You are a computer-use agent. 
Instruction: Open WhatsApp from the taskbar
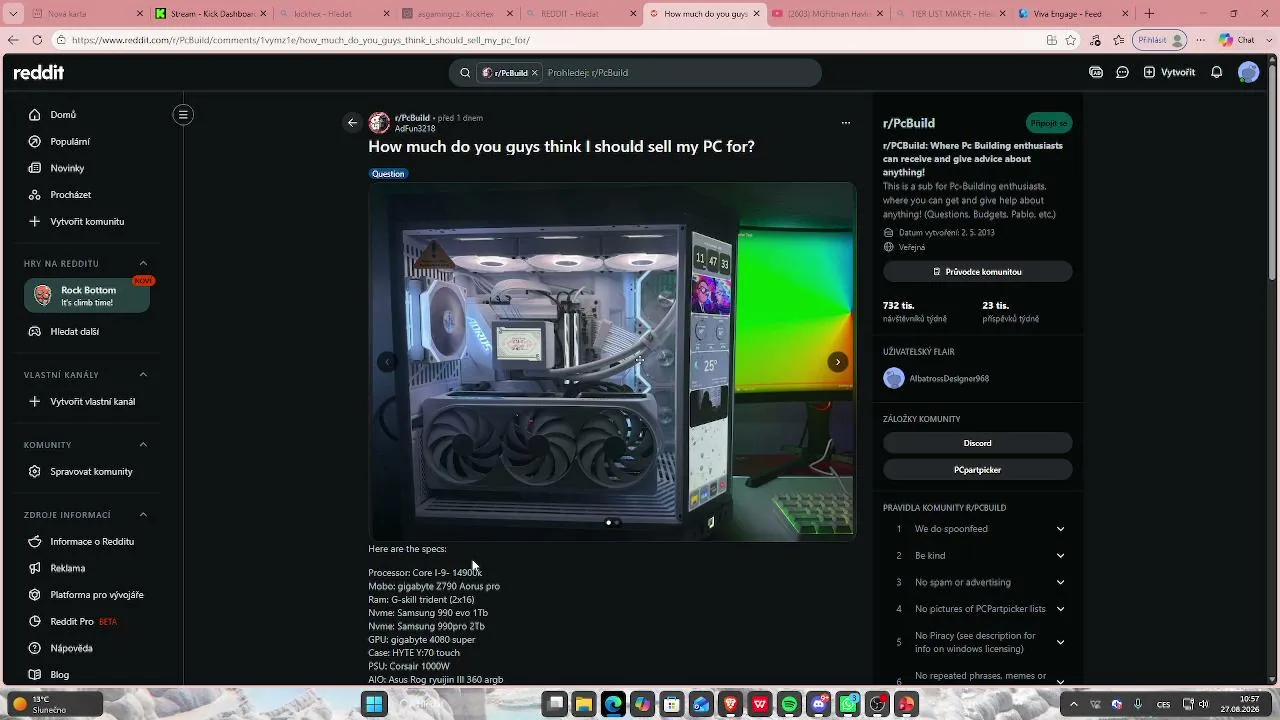click(848, 705)
